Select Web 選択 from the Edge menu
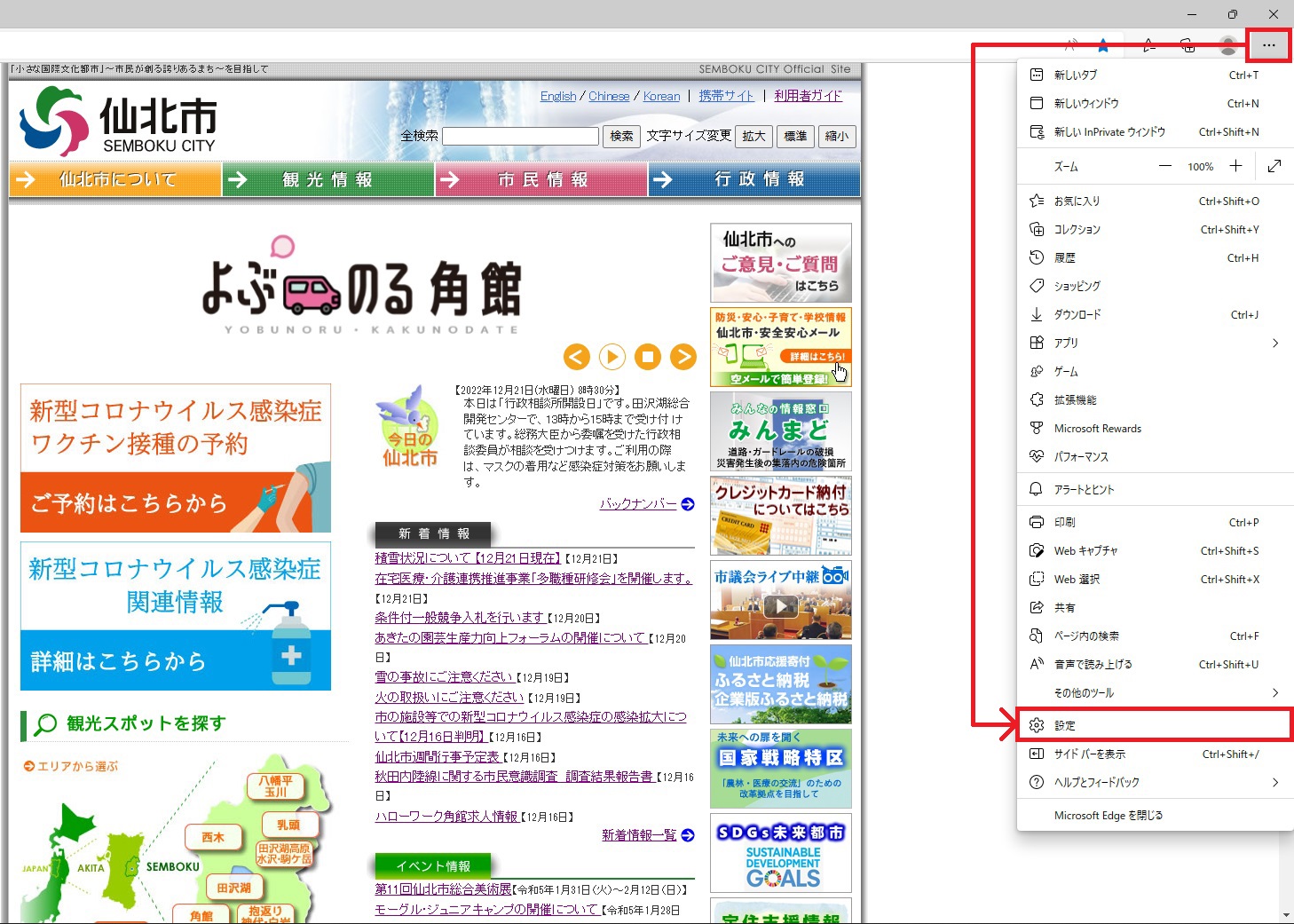The image size is (1294, 924). click(x=1155, y=579)
